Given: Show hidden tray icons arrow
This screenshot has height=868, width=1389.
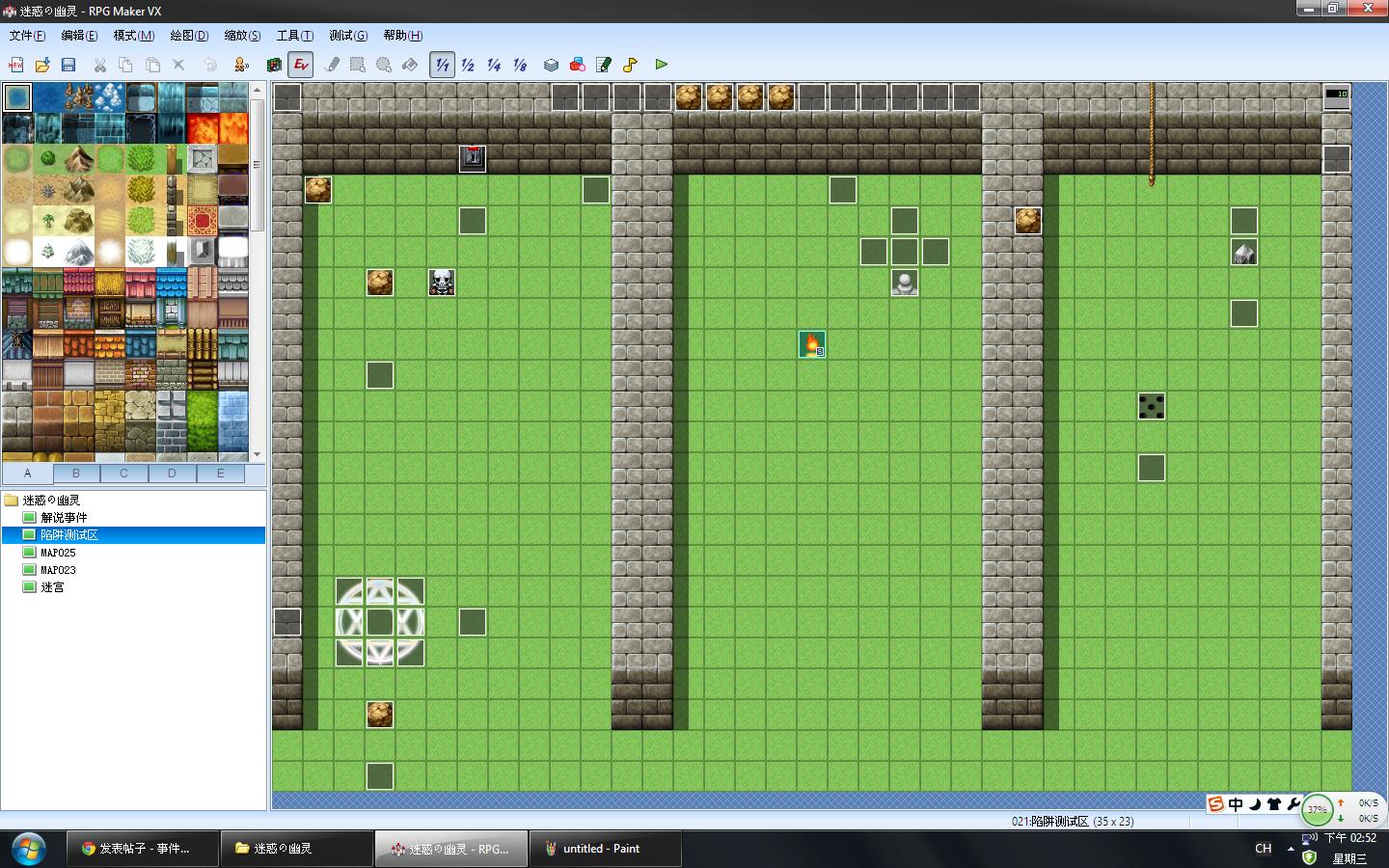Looking at the screenshot, I should coord(1291,849).
